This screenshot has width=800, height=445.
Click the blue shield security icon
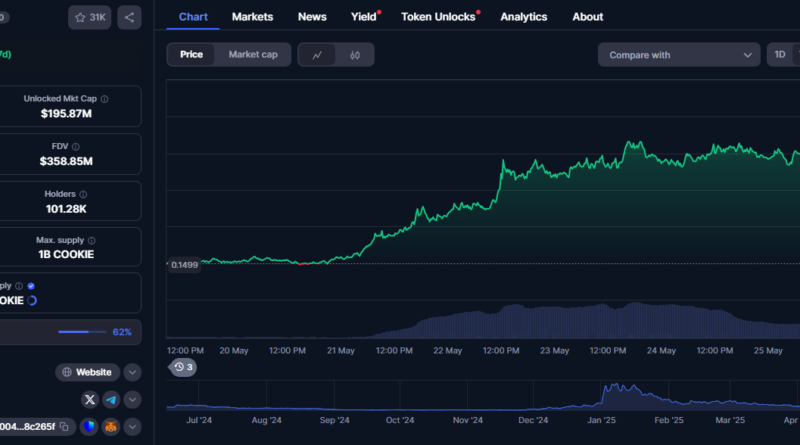tap(90, 427)
